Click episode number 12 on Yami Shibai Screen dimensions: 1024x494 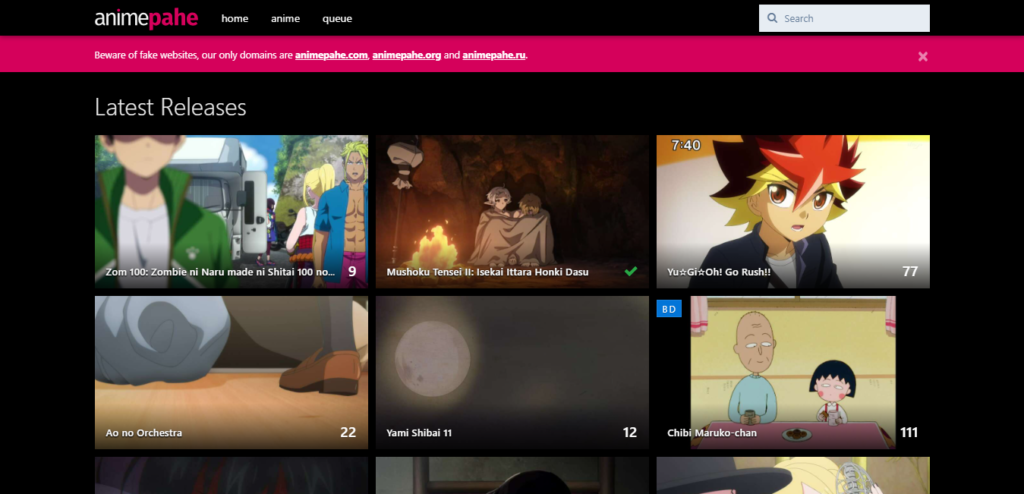[x=630, y=432]
